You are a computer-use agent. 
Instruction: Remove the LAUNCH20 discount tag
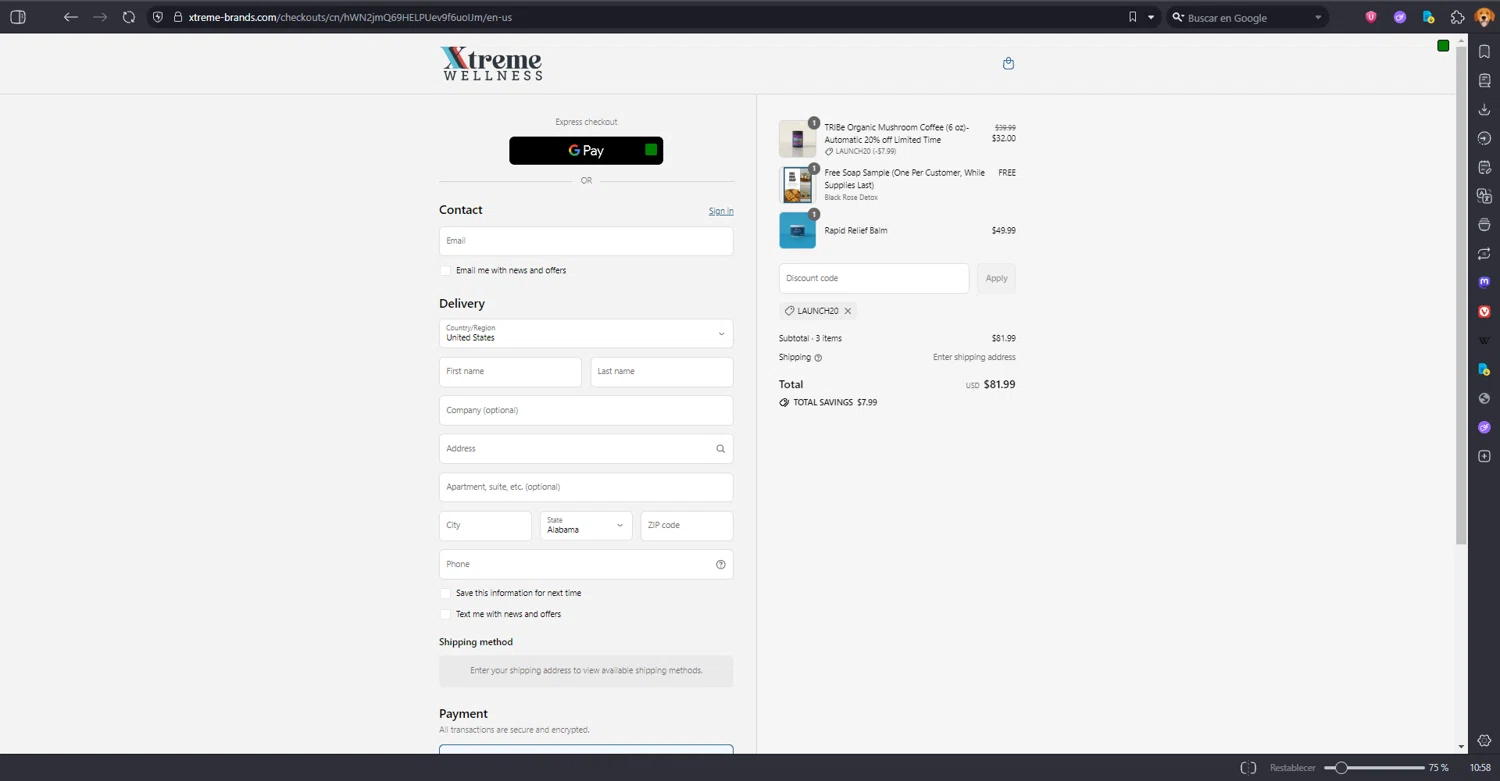pyautogui.click(x=848, y=311)
